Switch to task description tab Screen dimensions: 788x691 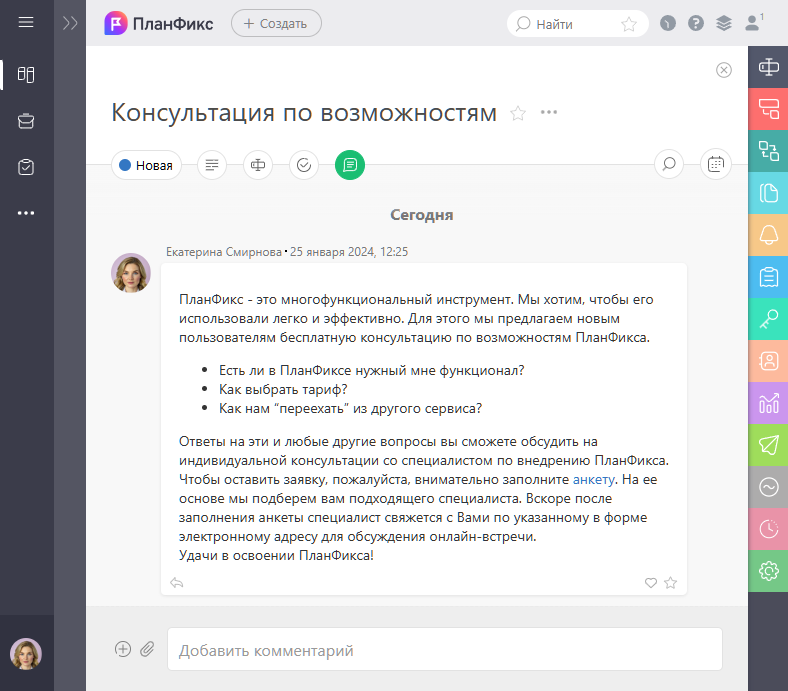(x=212, y=165)
